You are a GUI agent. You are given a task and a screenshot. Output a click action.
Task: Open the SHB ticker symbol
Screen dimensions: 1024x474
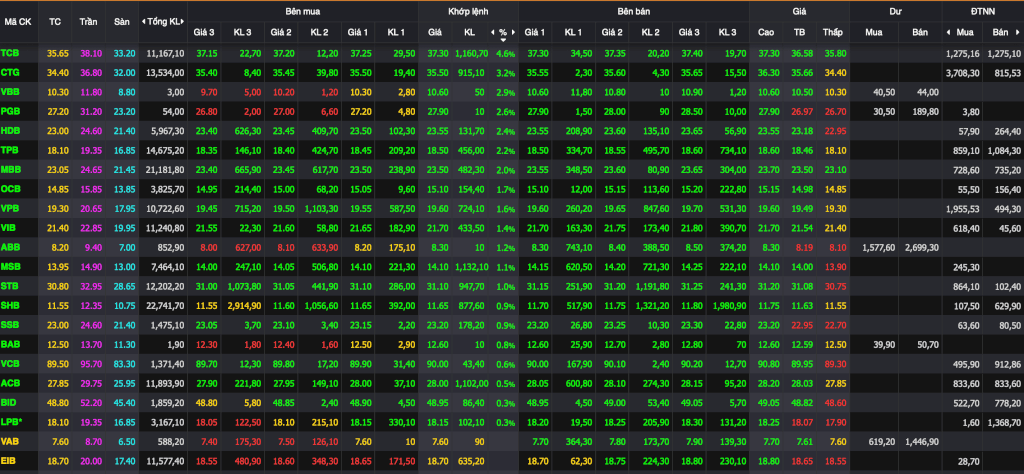[x=10, y=304]
